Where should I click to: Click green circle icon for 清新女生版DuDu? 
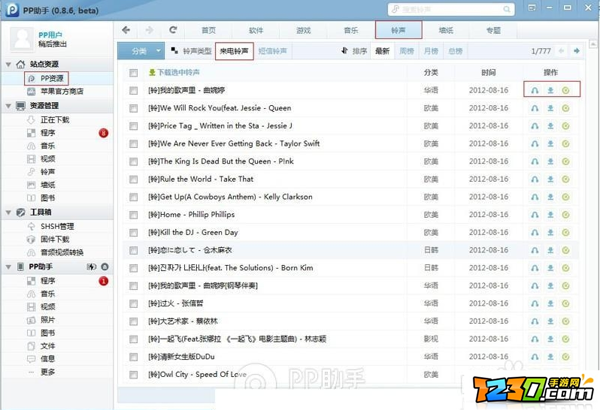point(566,357)
